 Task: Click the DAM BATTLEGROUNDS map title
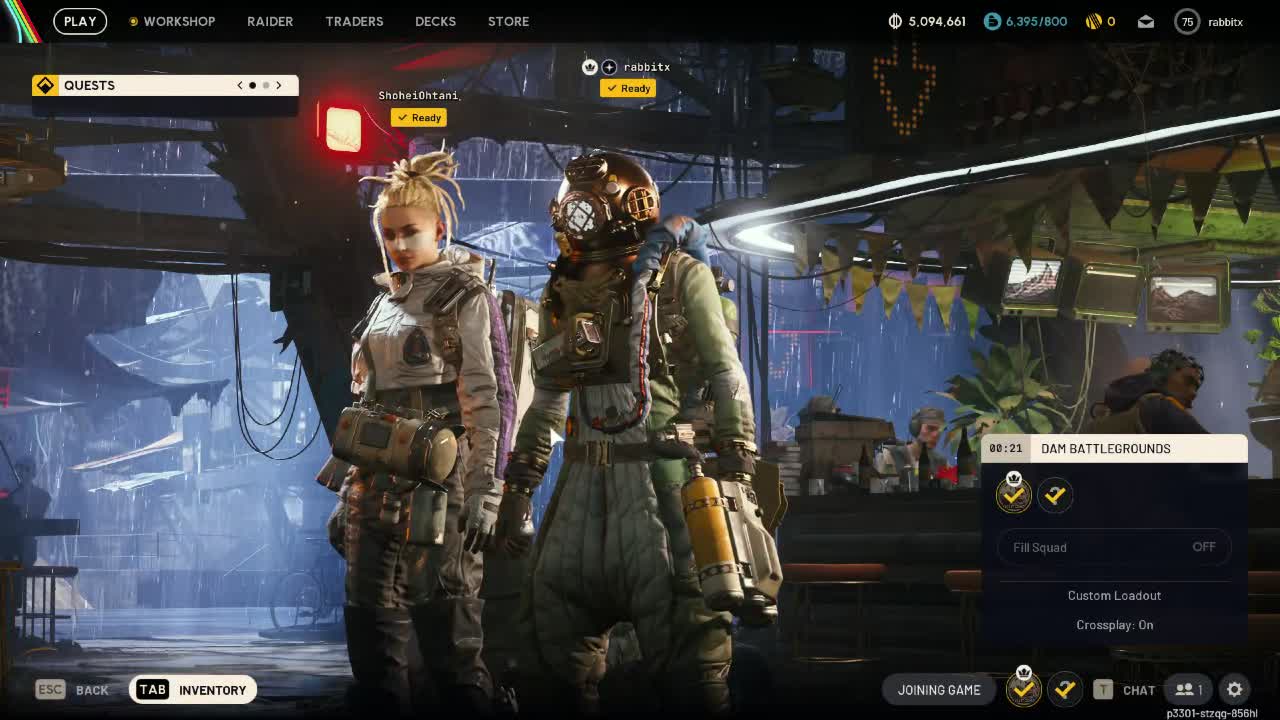click(1106, 448)
